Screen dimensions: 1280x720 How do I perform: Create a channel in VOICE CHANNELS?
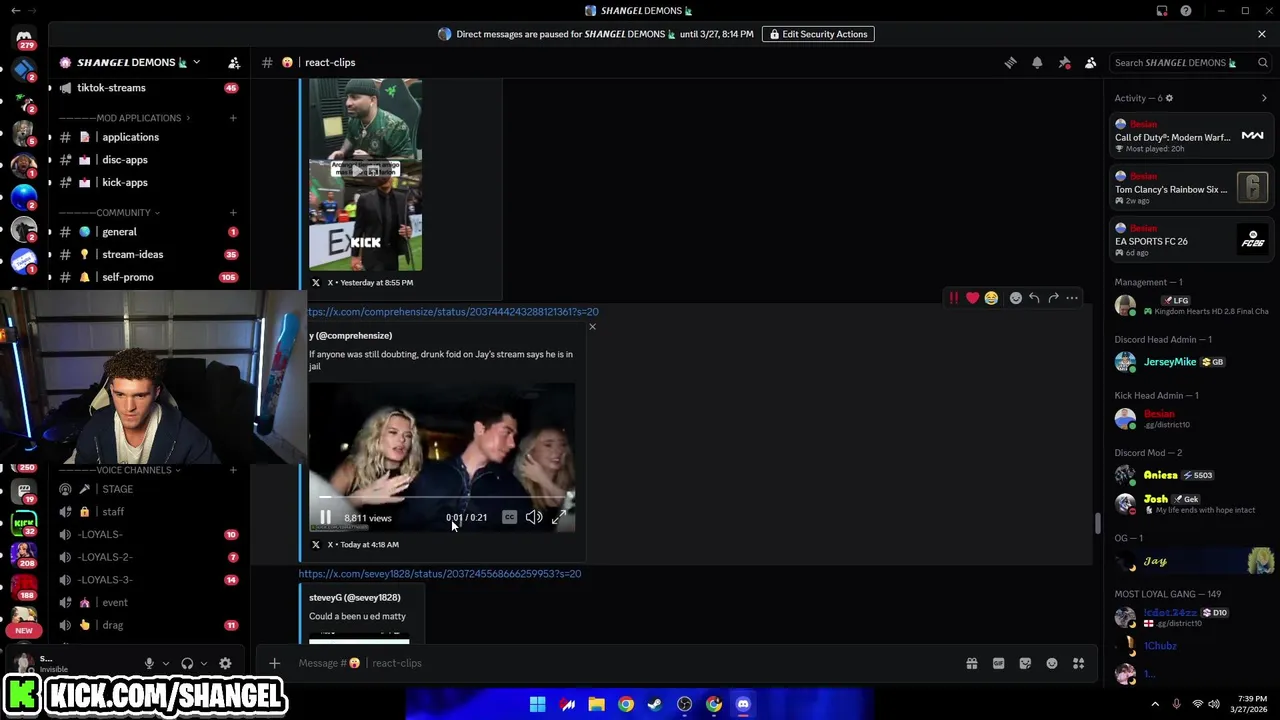coord(233,470)
